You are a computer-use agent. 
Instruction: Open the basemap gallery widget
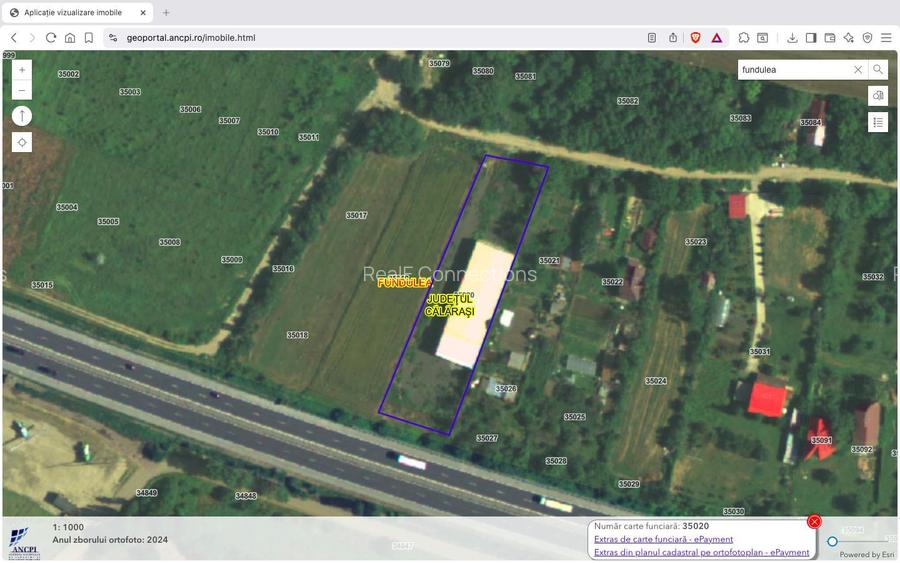tap(878, 95)
